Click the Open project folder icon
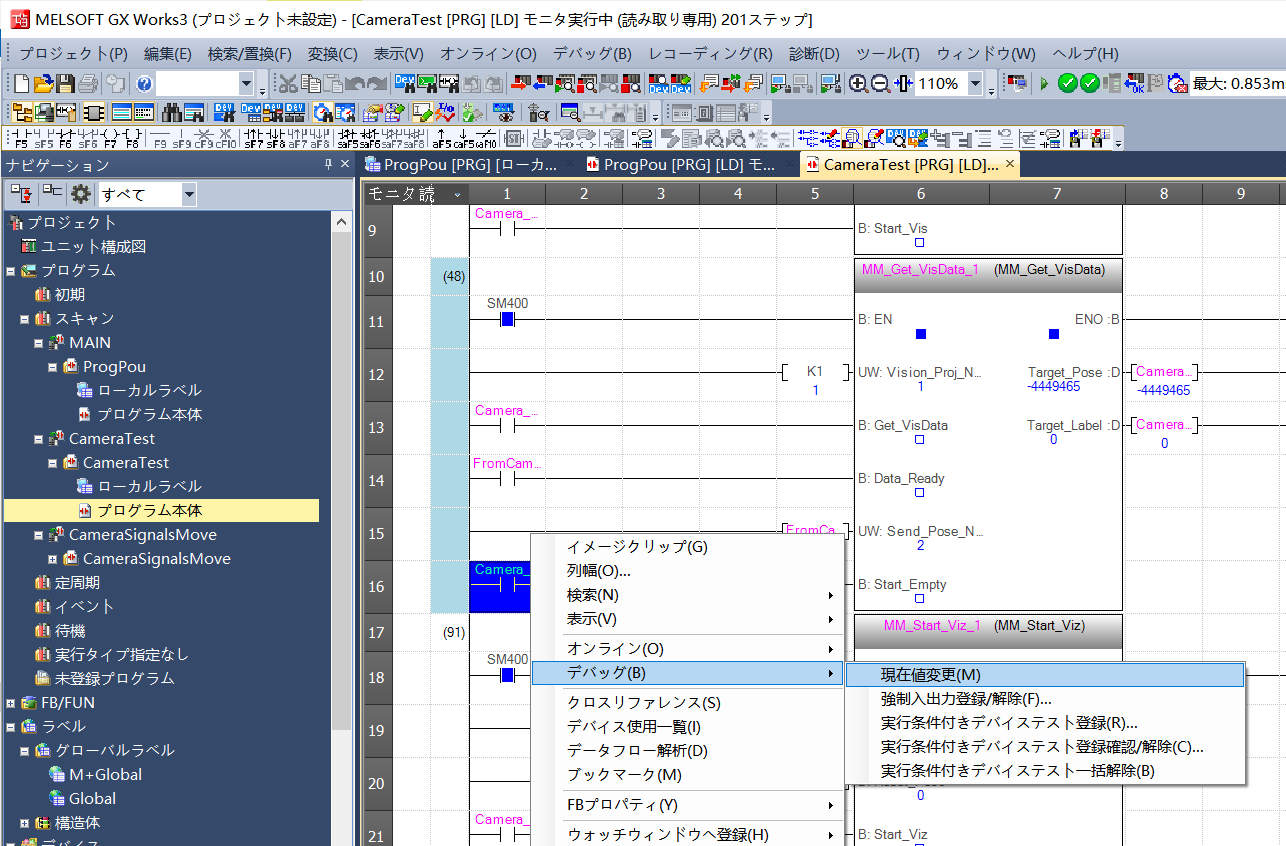Viewport: 1286px width, 846px height. pos(43,84)
